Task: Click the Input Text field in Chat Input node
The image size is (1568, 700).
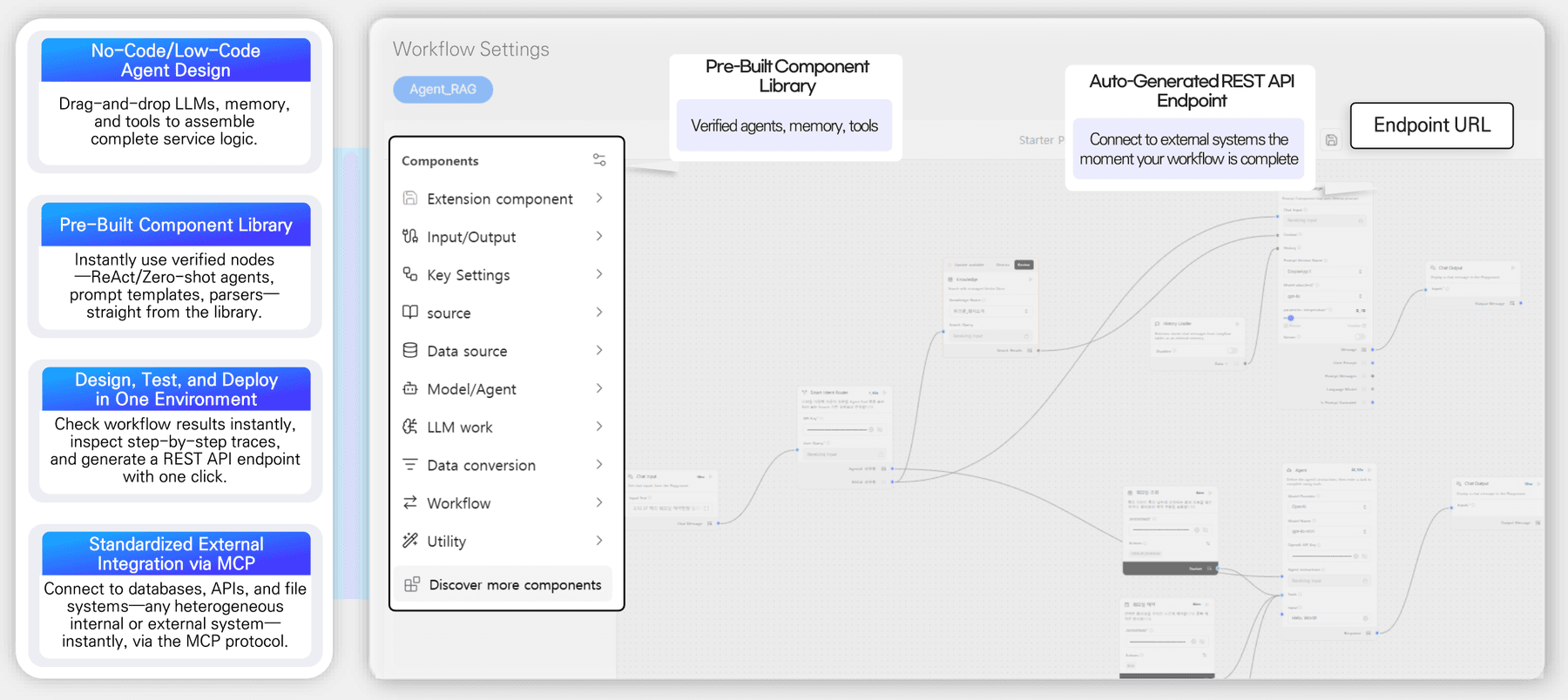Action: click(672, 508)
